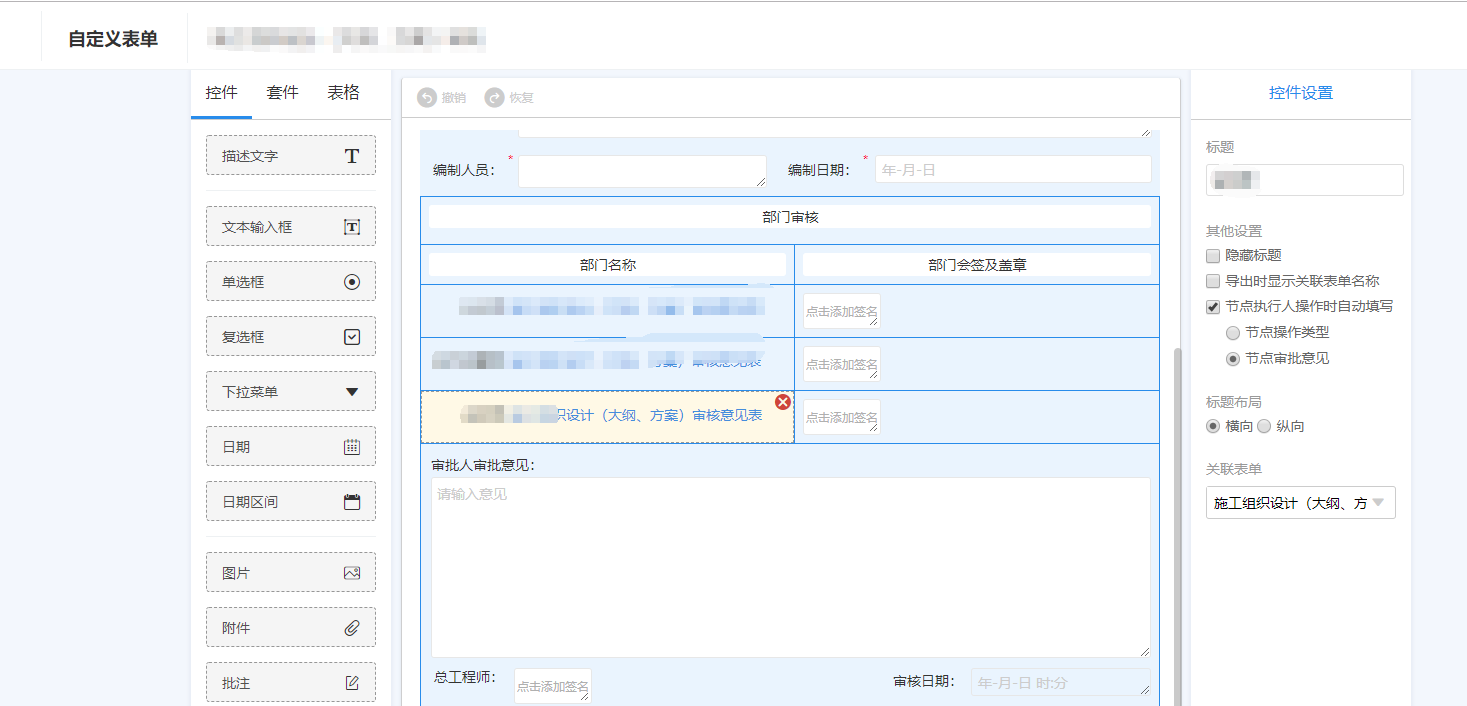Click the 撤销 undo button
The image size is (1467, 706).
tap(440, 97)
